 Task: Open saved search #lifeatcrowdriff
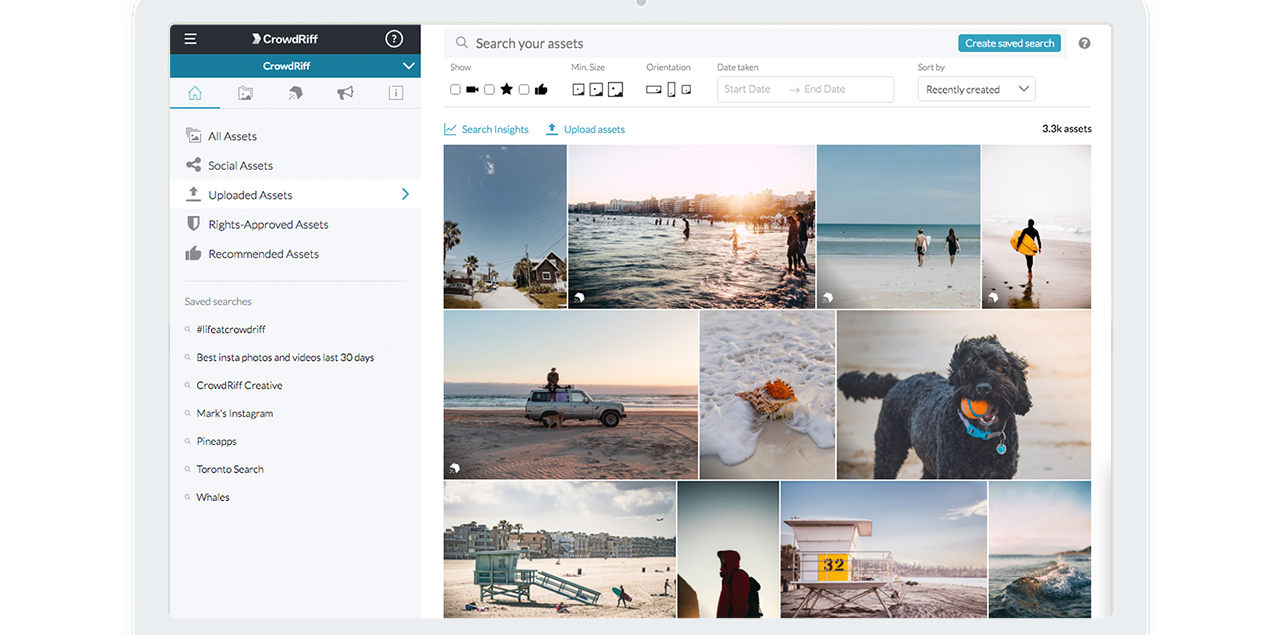(x=231, y=329)
